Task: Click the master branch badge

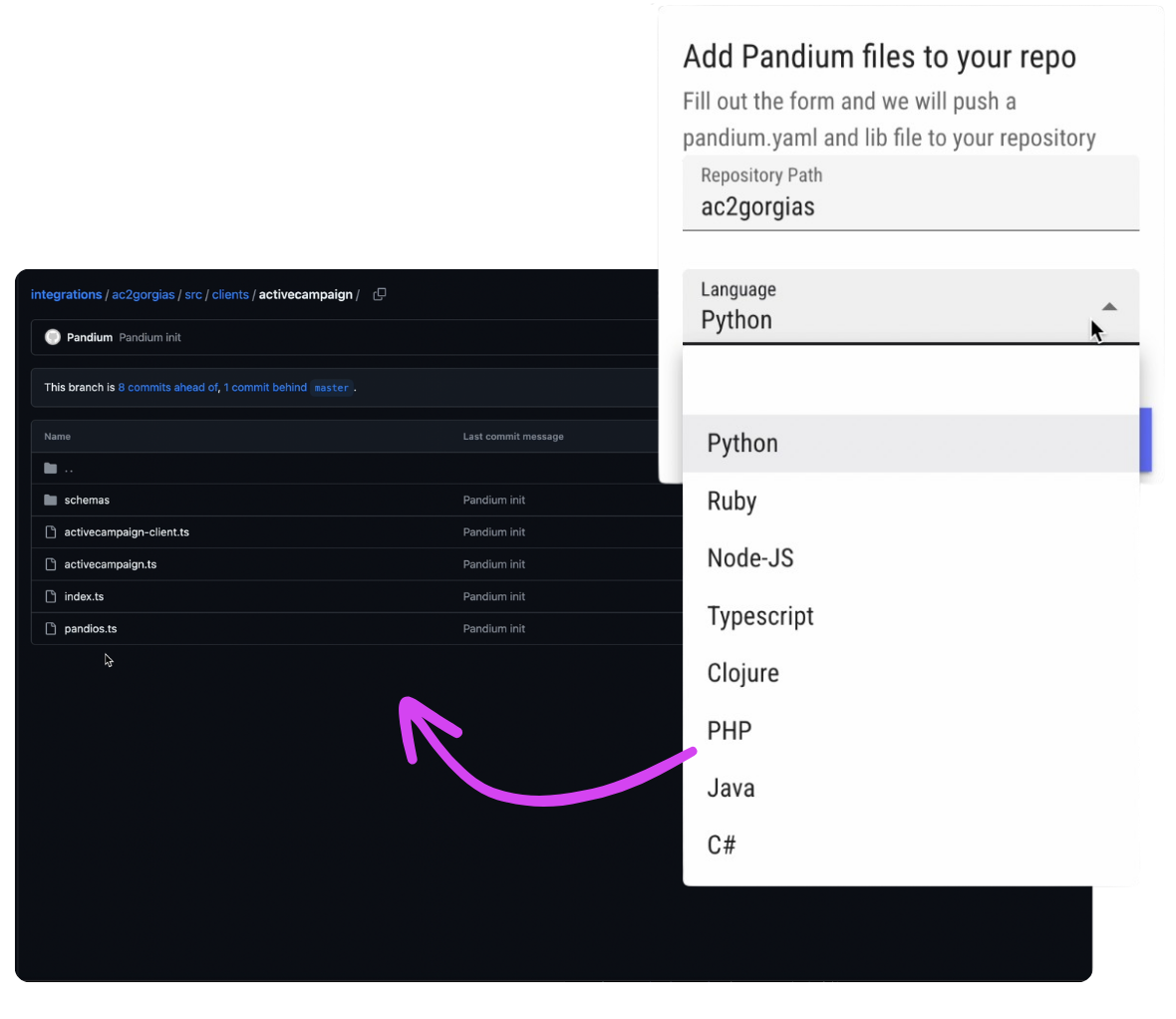Action: 331,387
